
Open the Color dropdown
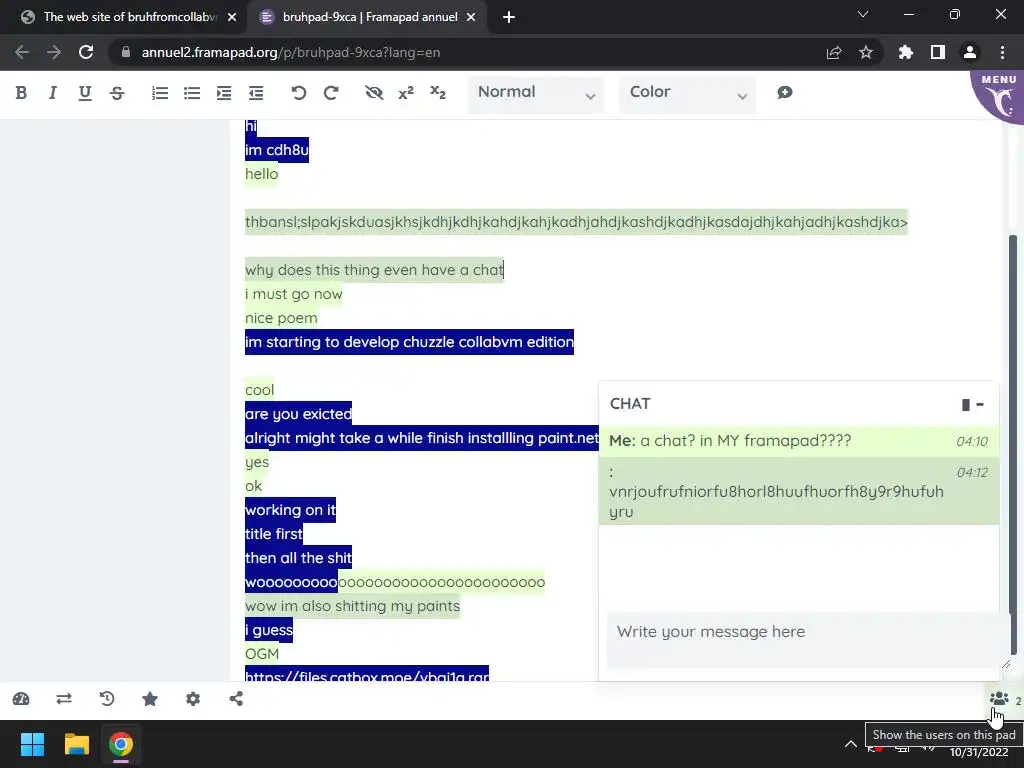point(687,95)
